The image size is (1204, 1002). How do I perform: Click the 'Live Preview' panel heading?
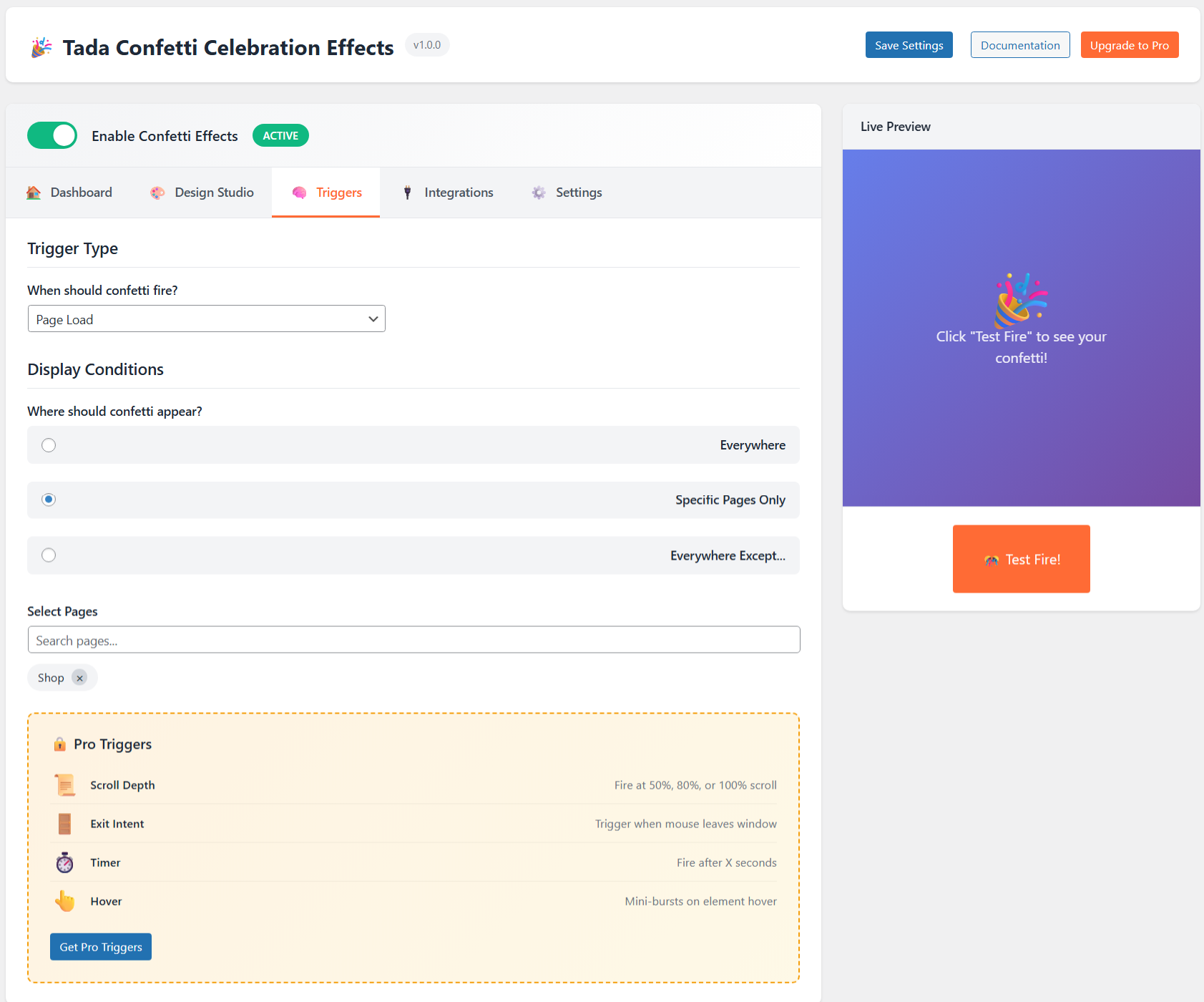896,127
